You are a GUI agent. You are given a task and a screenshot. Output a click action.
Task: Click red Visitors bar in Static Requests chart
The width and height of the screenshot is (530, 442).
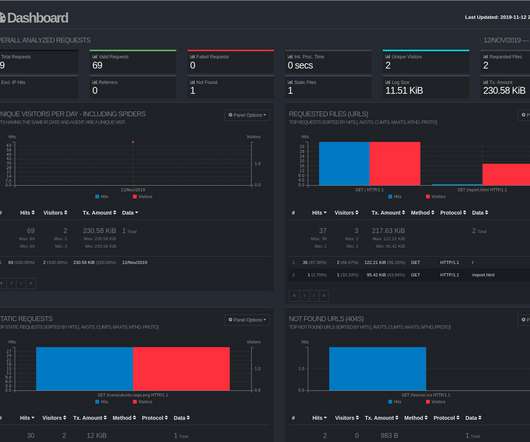tap(182, 369)
